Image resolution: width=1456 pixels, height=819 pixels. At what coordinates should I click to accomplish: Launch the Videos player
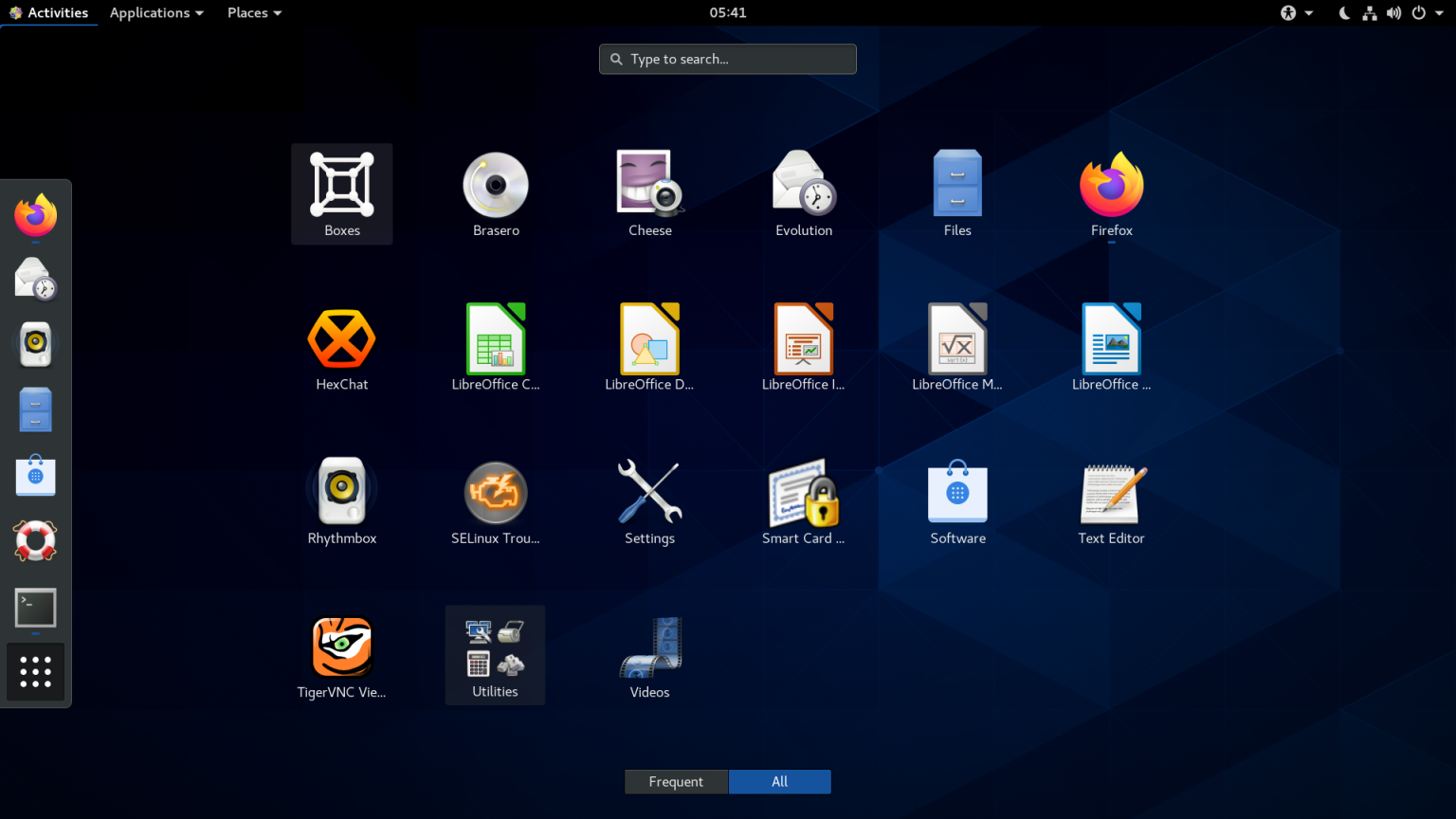click(x=649, y=646)
